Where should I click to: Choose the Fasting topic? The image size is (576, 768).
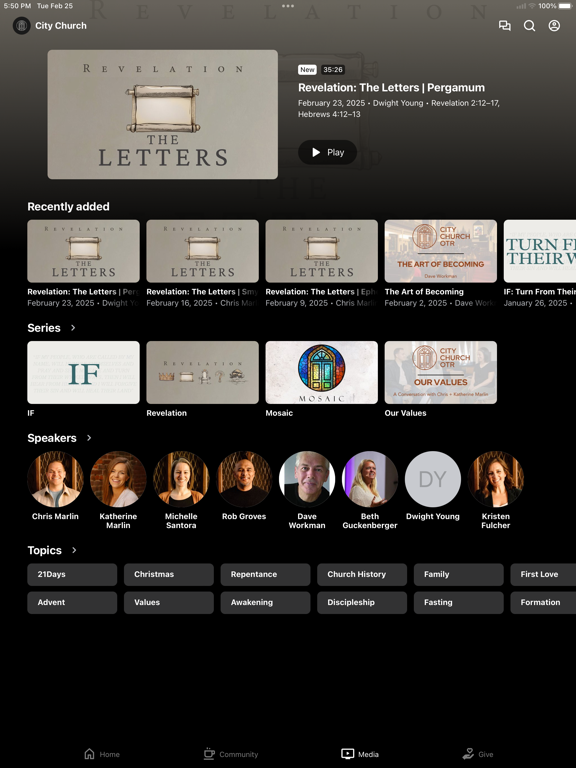[458, 602]
